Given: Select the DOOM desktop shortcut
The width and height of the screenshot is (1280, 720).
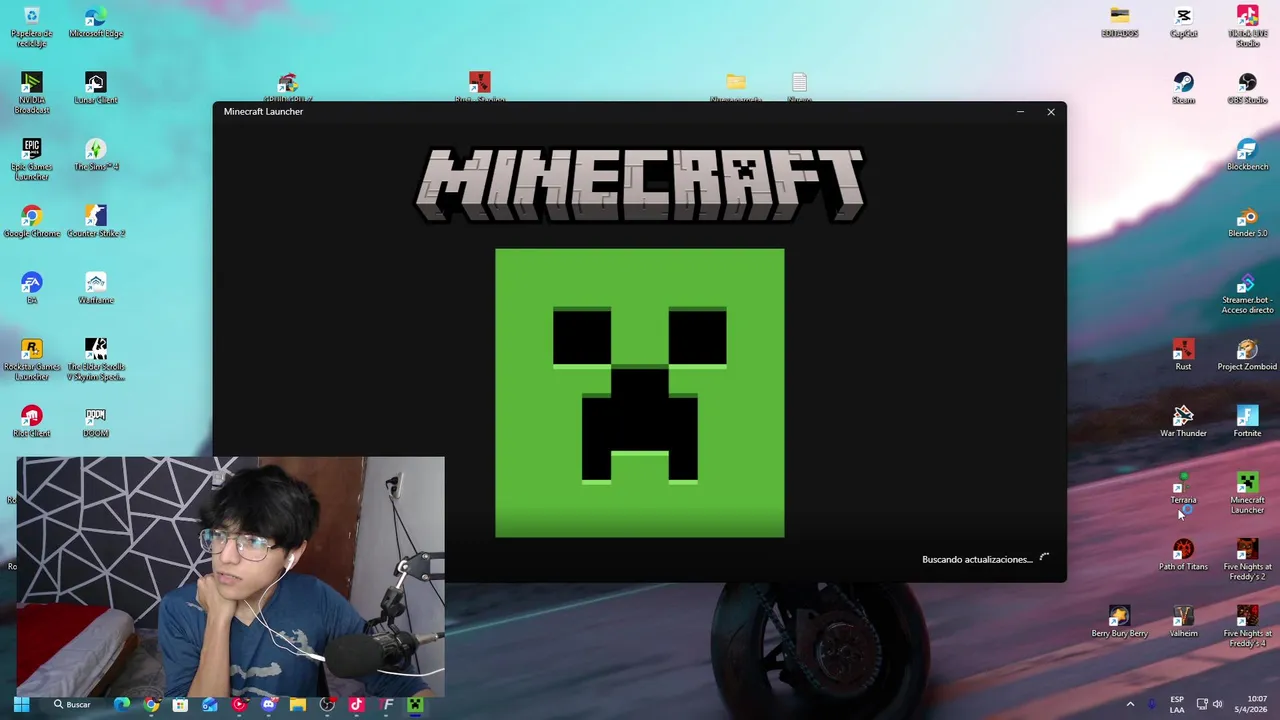Looking at the screenshot, I should (x=96, y=422).
